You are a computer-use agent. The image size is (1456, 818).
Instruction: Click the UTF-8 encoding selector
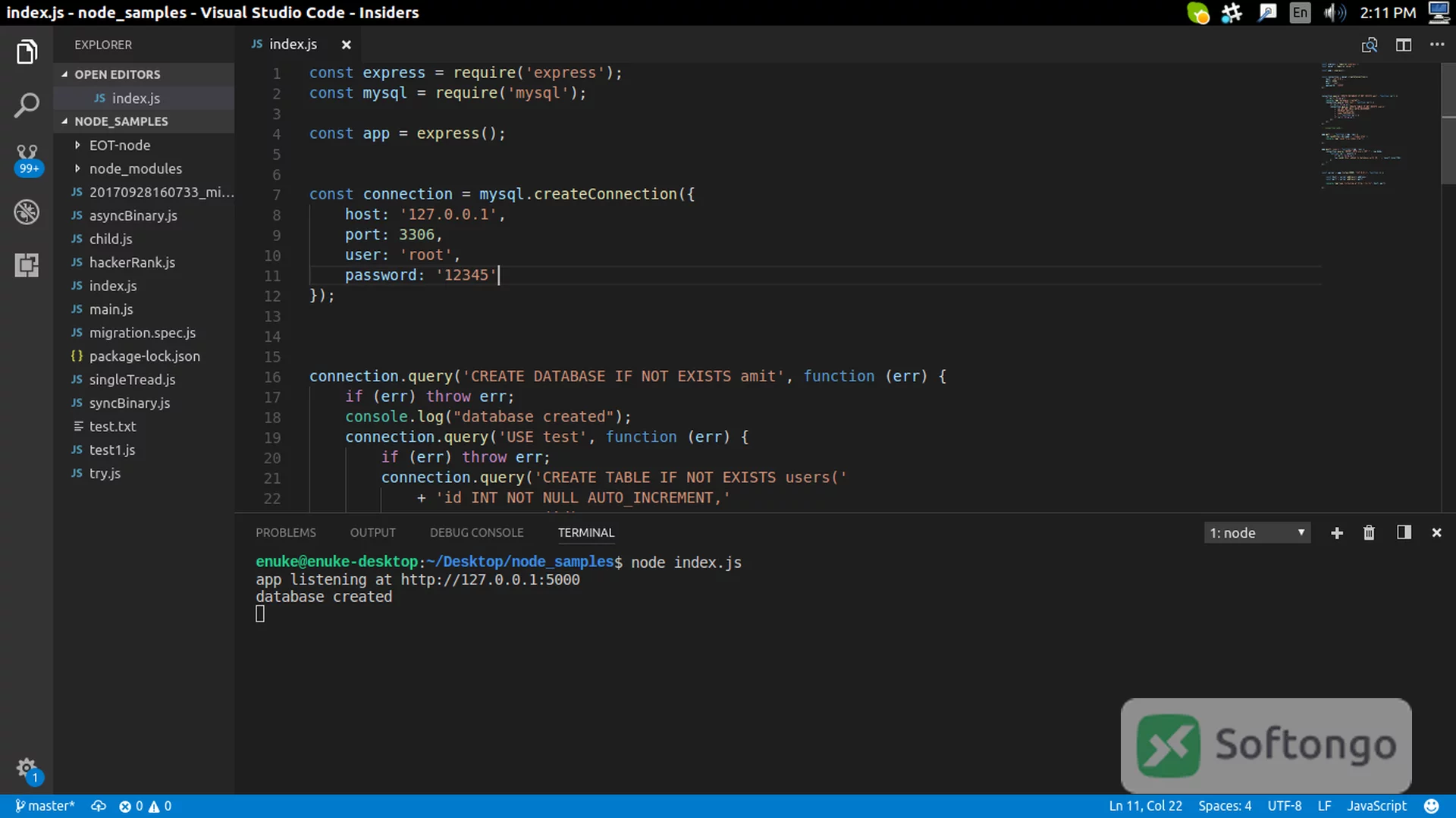click(1285, 806)
